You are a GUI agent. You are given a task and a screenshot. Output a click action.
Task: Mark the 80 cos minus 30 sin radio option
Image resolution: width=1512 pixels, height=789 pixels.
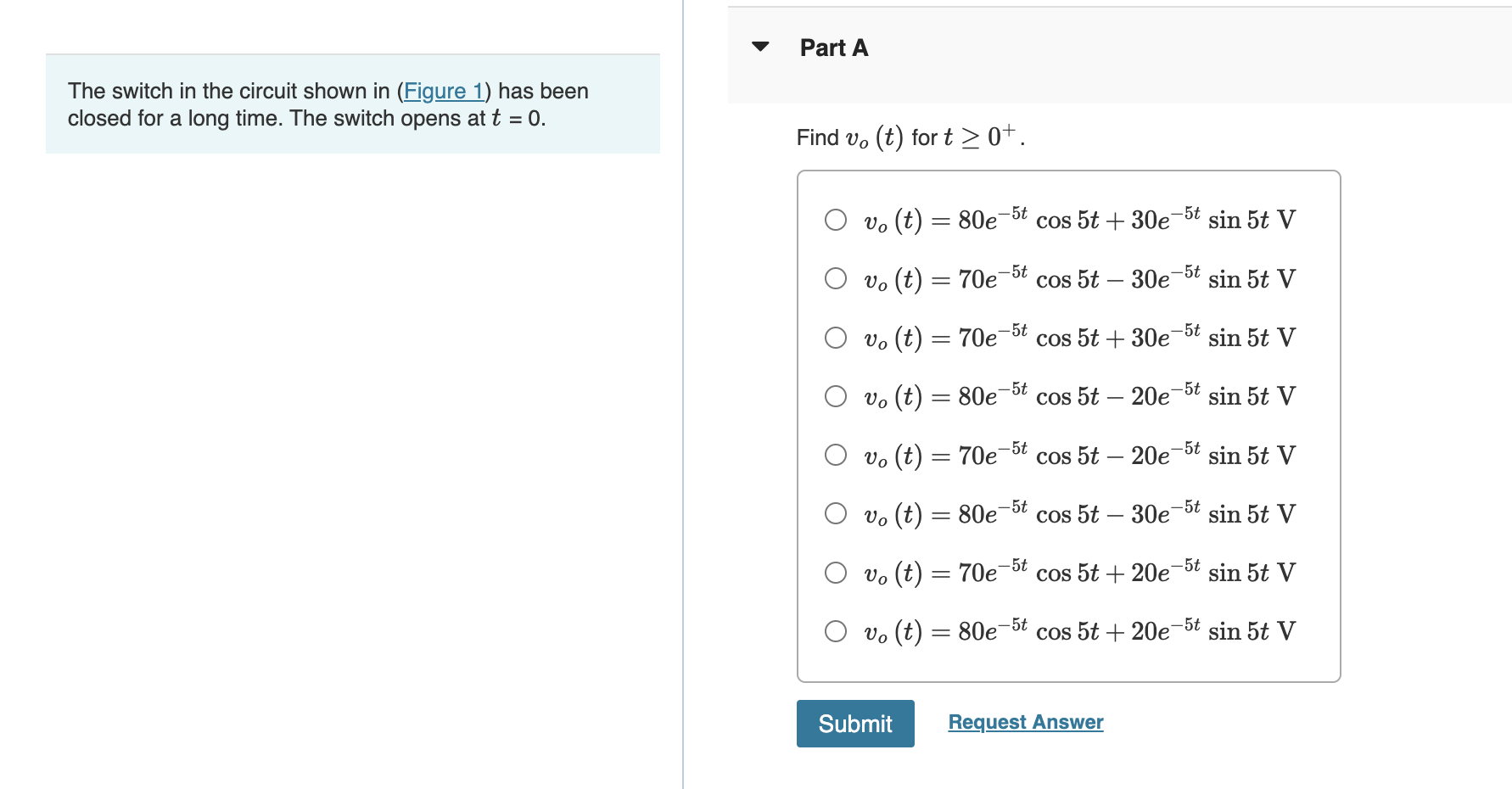(836, 514)
